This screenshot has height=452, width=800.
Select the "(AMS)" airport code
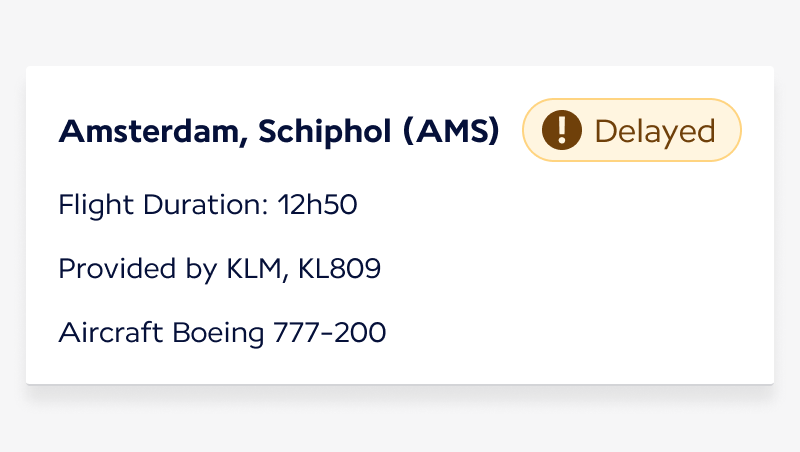click(x=451, y=131)
